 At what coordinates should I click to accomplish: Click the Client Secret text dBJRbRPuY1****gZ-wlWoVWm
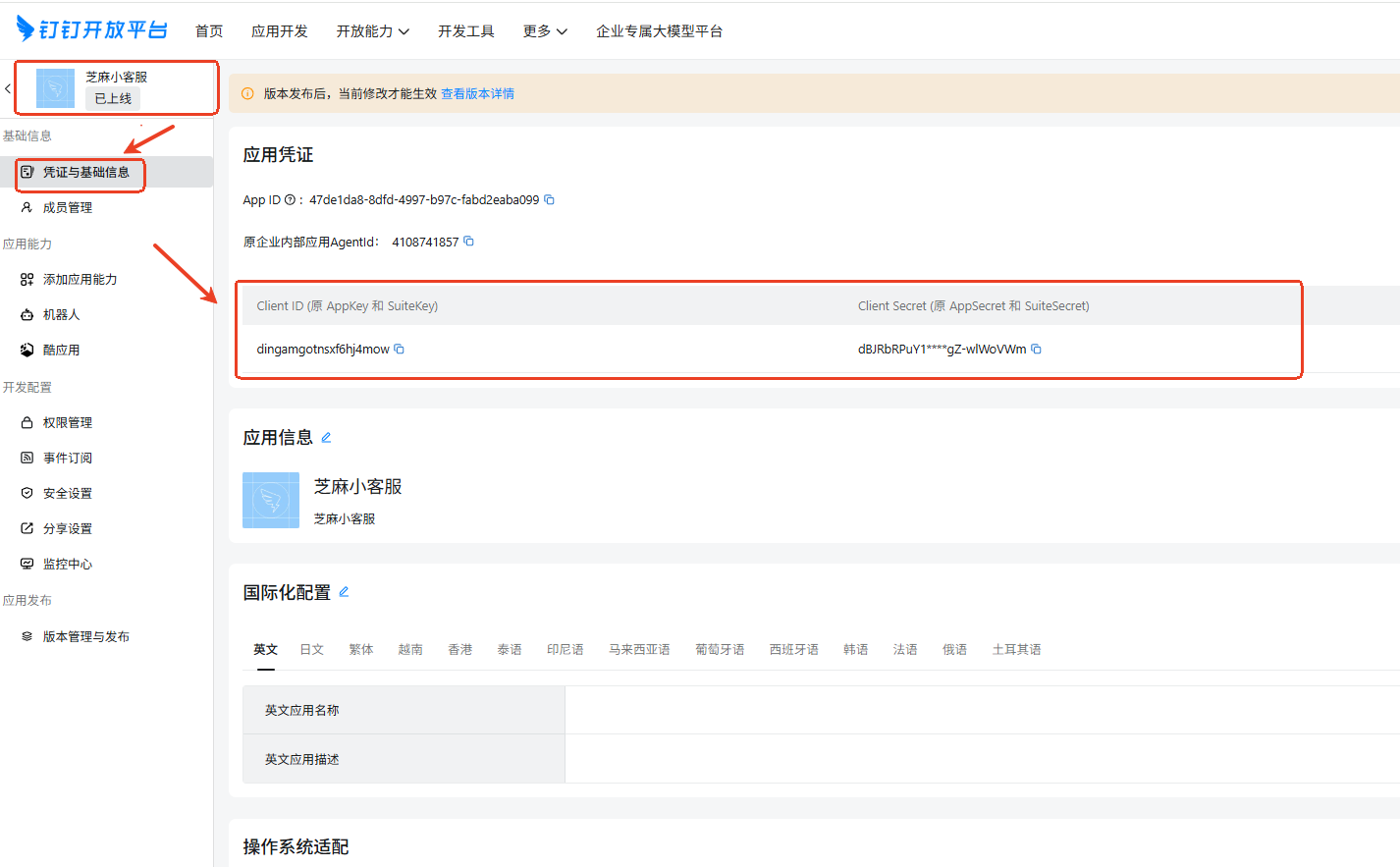942,349
